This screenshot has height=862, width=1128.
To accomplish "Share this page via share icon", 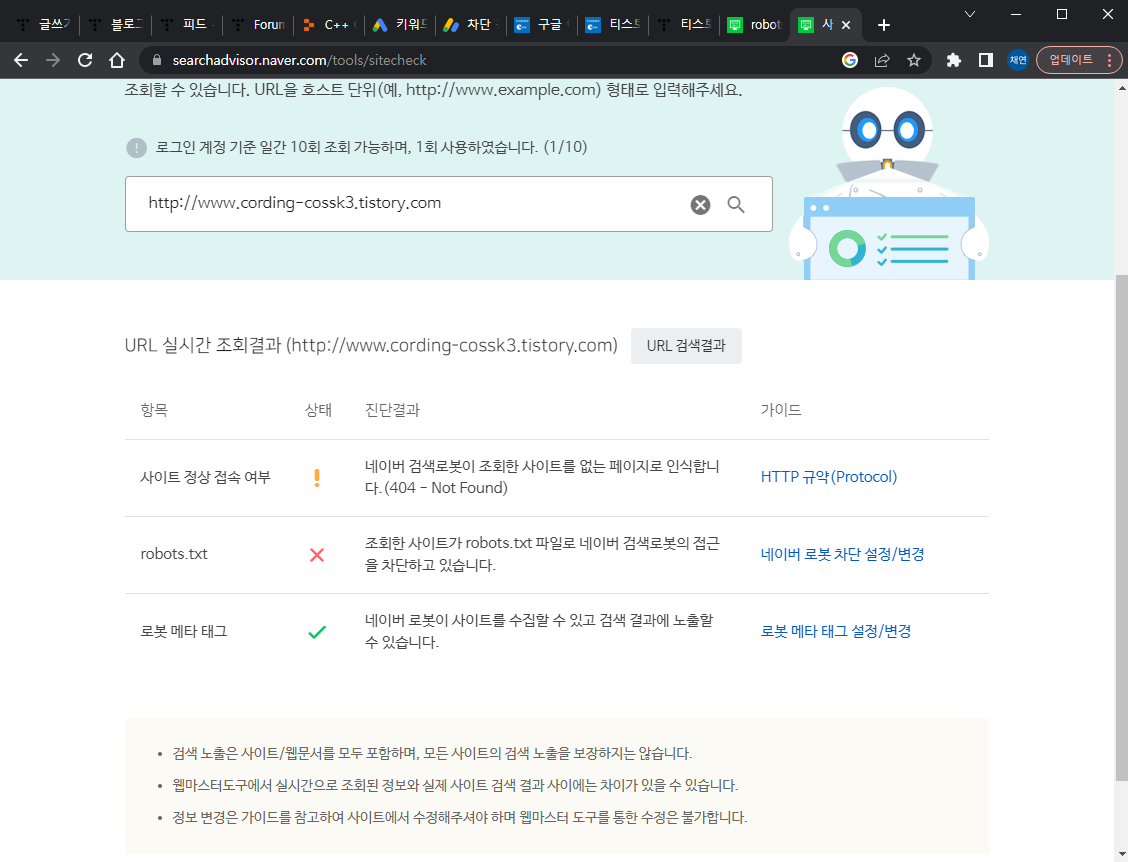I will (x=882, y=60).
